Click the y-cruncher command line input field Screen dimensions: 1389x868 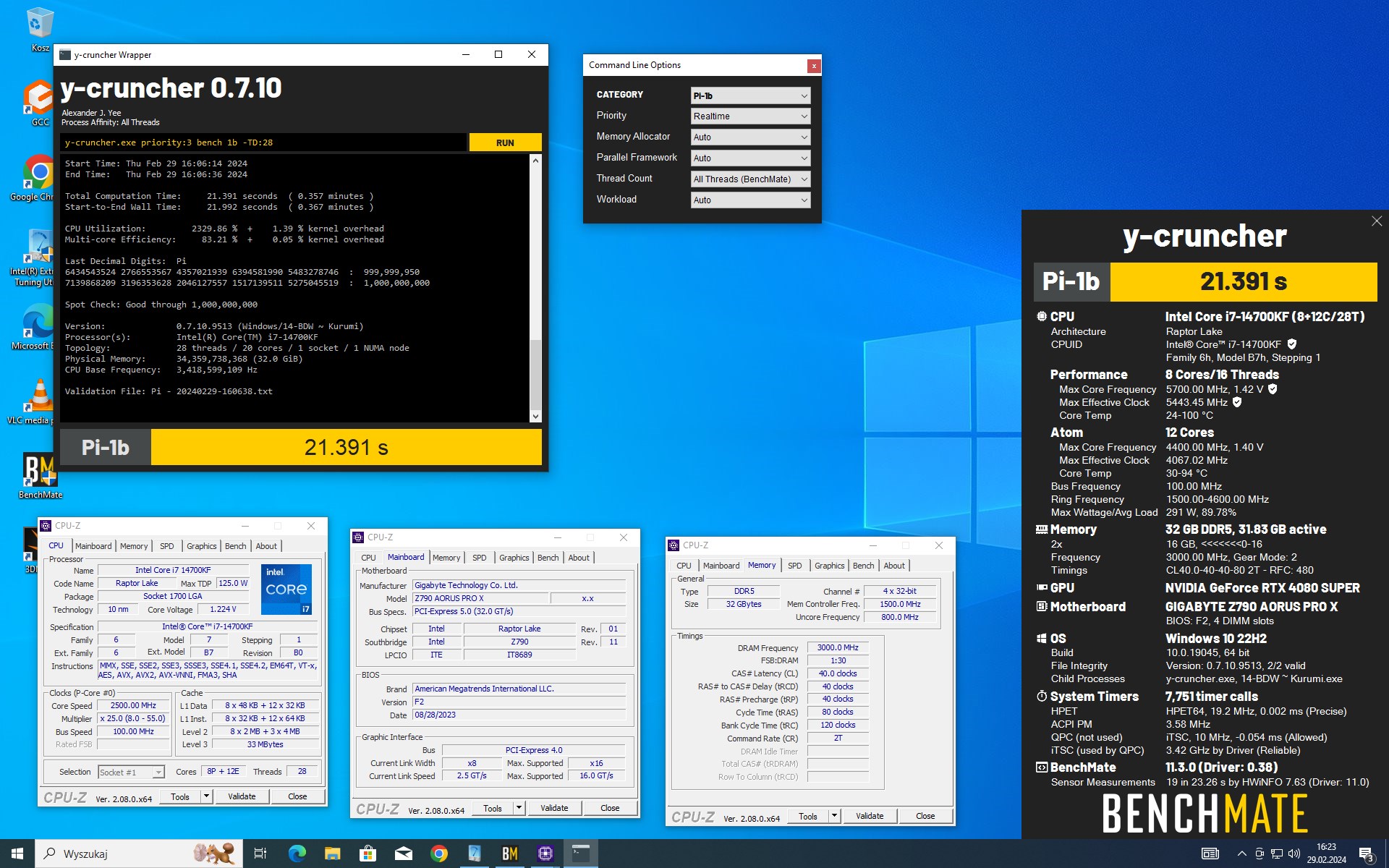(263, 142)
